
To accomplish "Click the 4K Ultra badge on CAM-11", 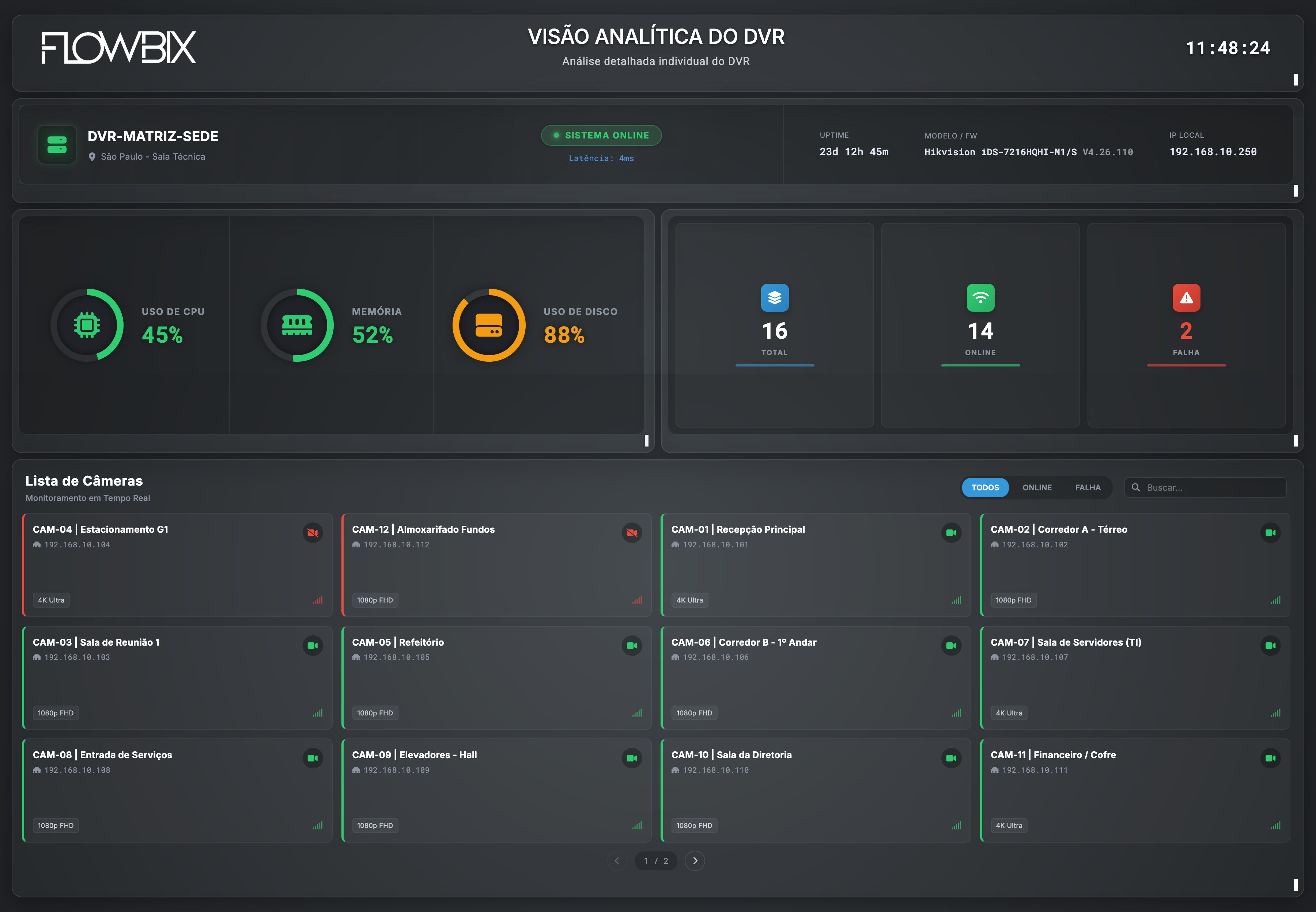I will (1009, 826).
